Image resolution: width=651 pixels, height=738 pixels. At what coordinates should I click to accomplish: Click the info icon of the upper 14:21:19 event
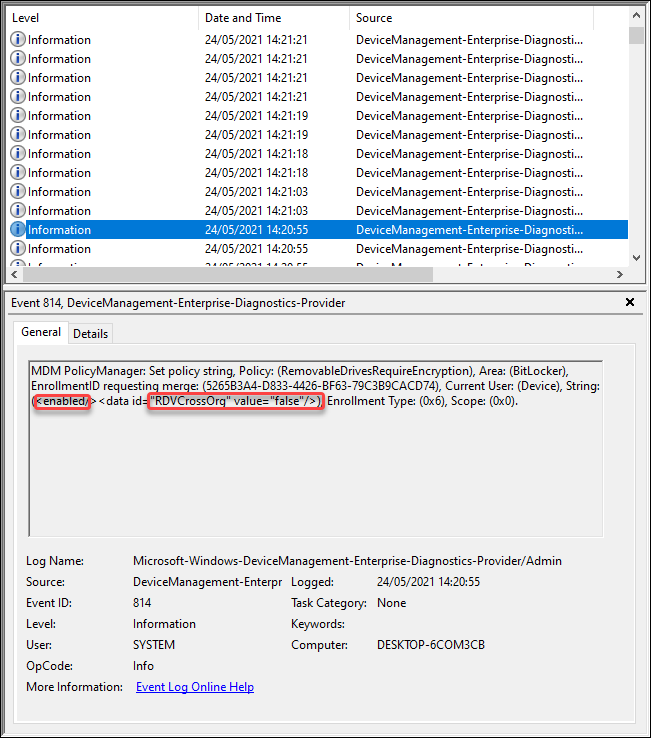pyautogui.click(x=18, y=116)
